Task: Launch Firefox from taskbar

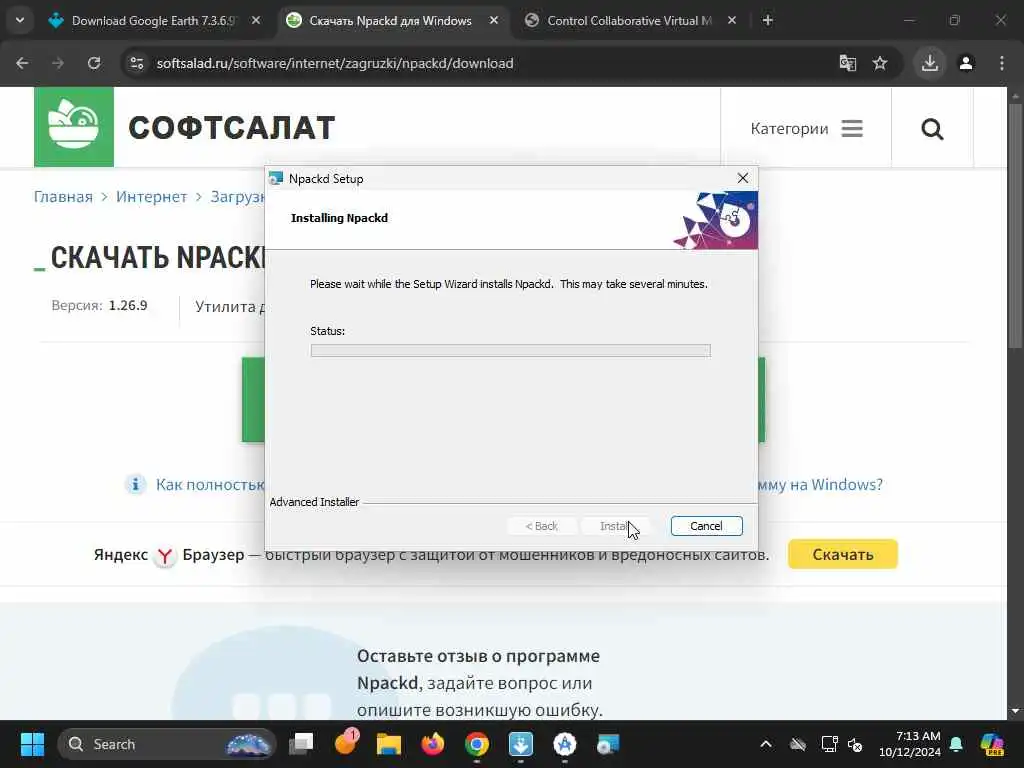Action: pos(432,744)
